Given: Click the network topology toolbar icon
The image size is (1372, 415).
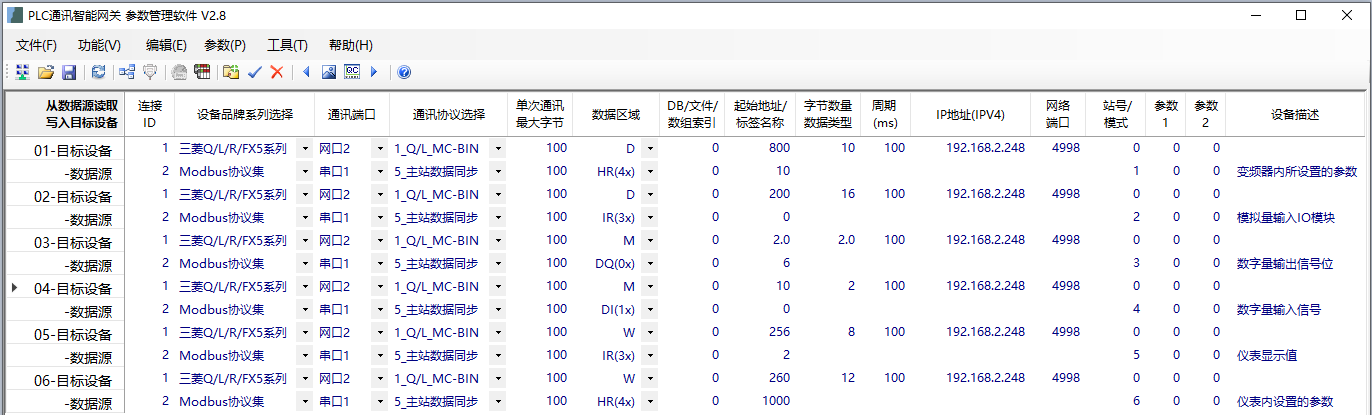Looking at the screenshot, I should pos(127,72).
